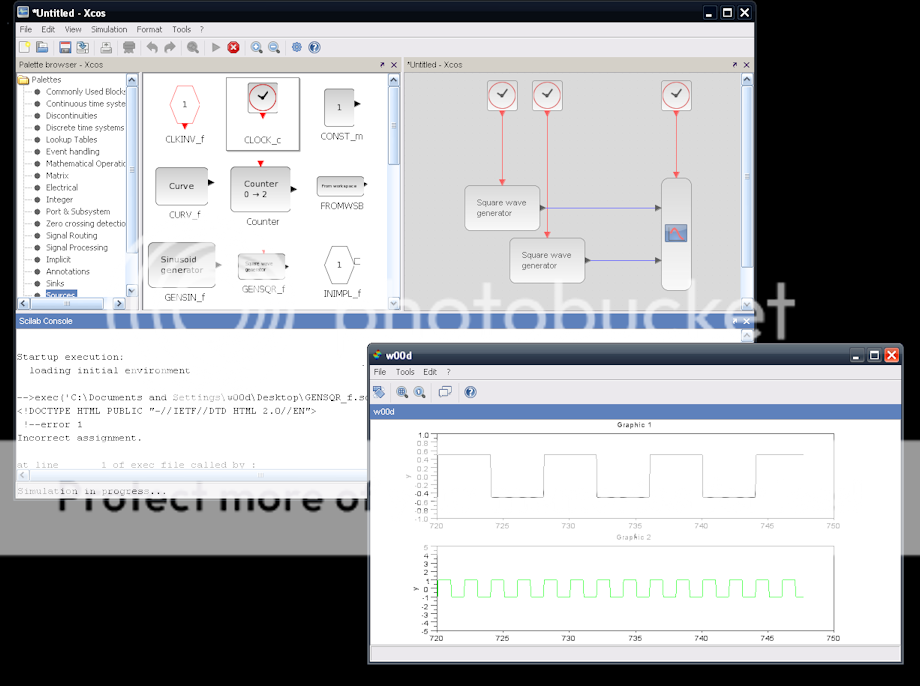The width and height of the screenshot is (920, 686).
Task: Choose the Counter block in palette
Action: 263,193
